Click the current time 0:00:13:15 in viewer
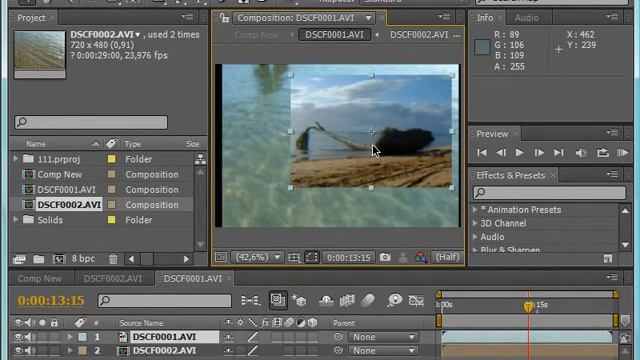The height and width of the screenshot is (360, 640). (x=349, y=258)
